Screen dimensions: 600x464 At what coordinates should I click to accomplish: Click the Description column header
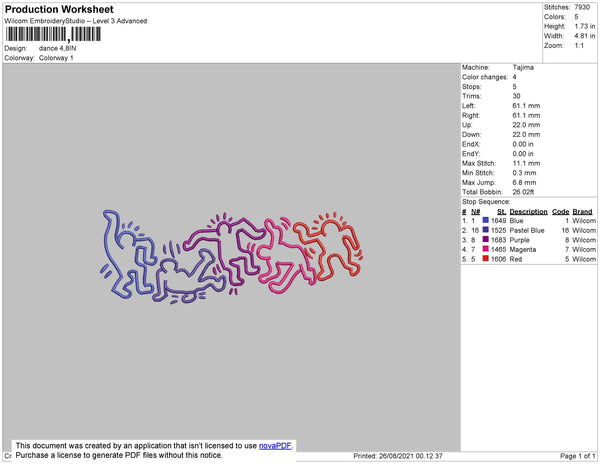click(x=528, y=212)
